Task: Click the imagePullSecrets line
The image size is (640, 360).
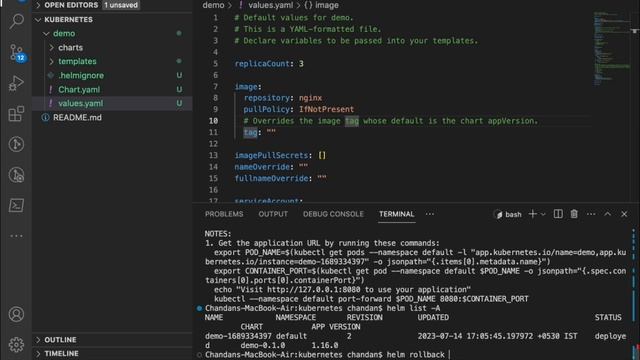Action: [280, 156]
